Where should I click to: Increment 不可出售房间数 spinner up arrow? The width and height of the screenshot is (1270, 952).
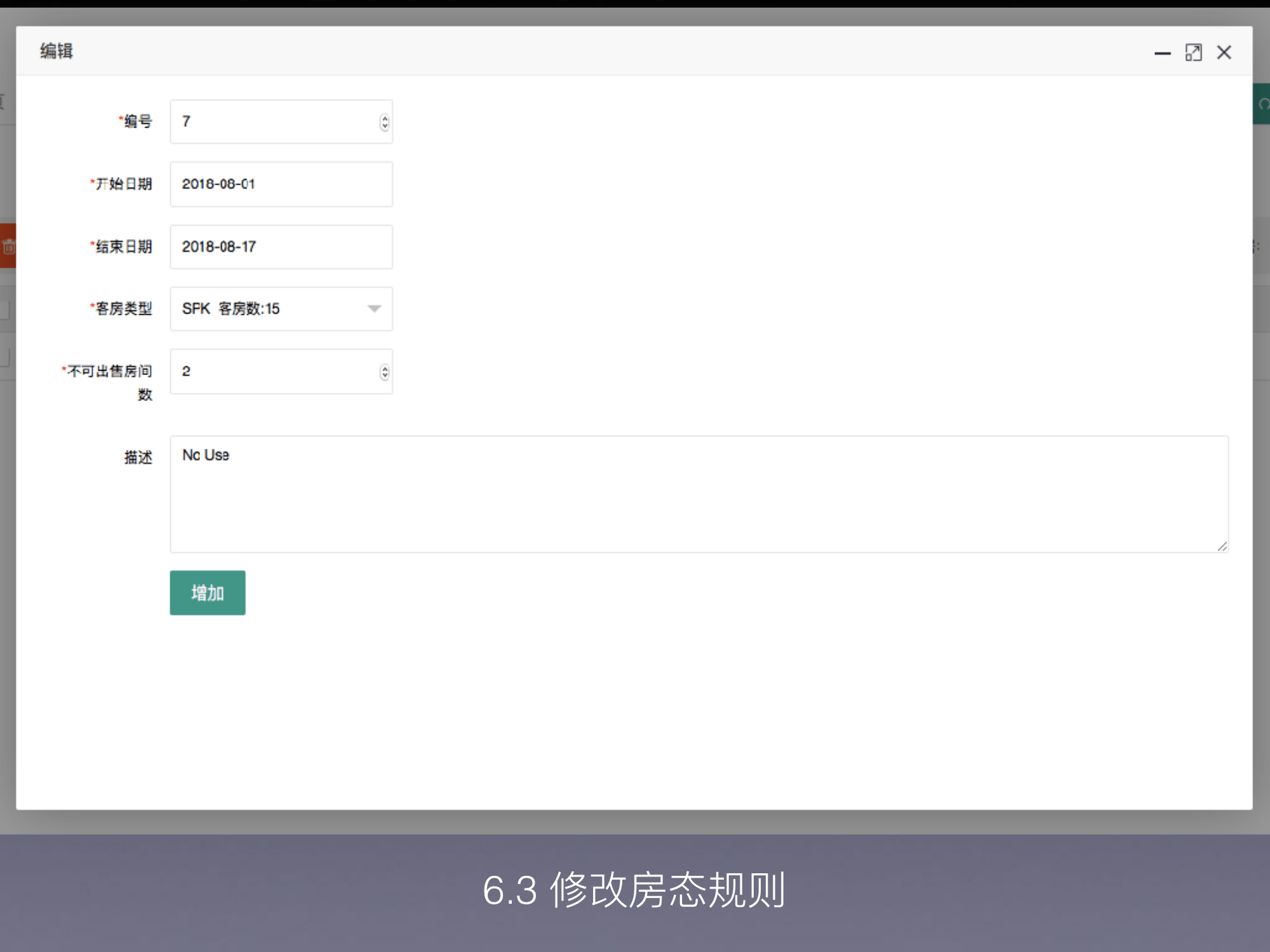tap(385, 368)
